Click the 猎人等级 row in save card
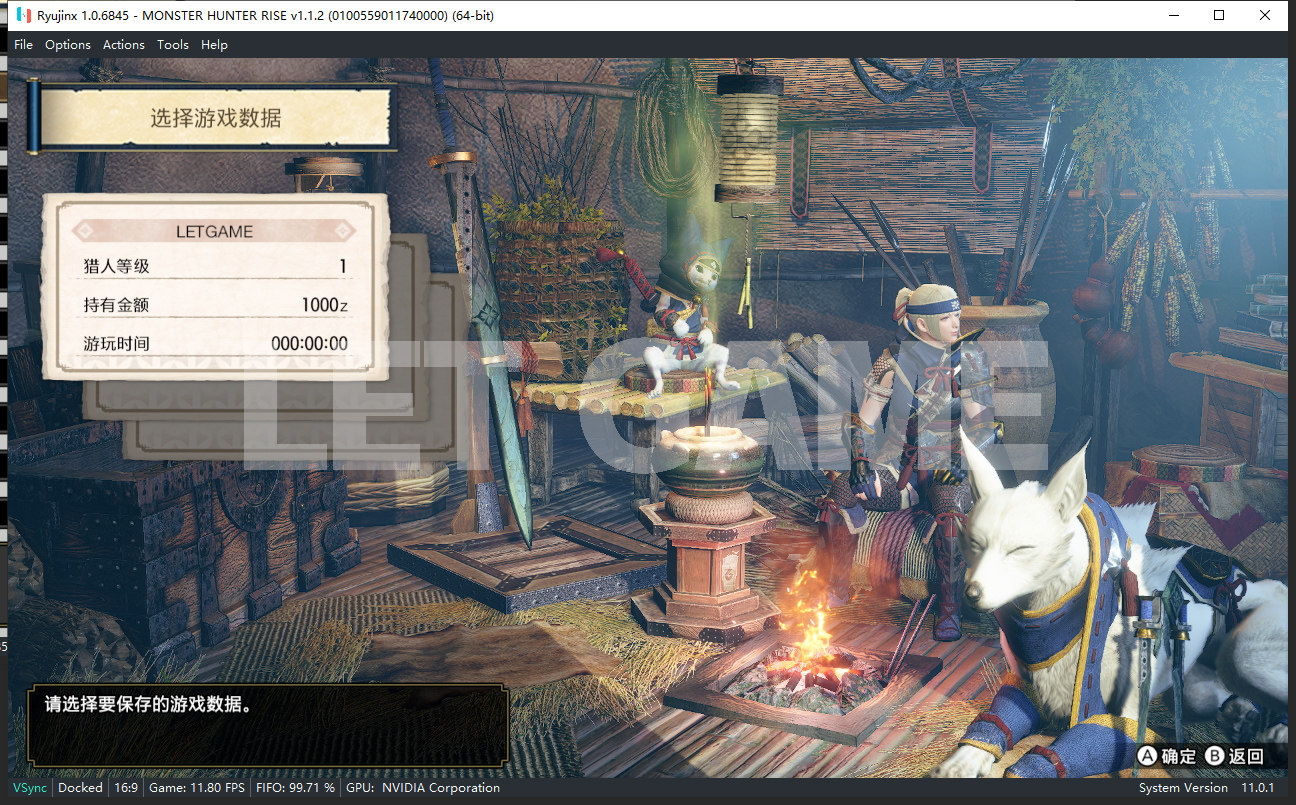Viewport: 1296px width, 805px height. [x=214, y=267]
